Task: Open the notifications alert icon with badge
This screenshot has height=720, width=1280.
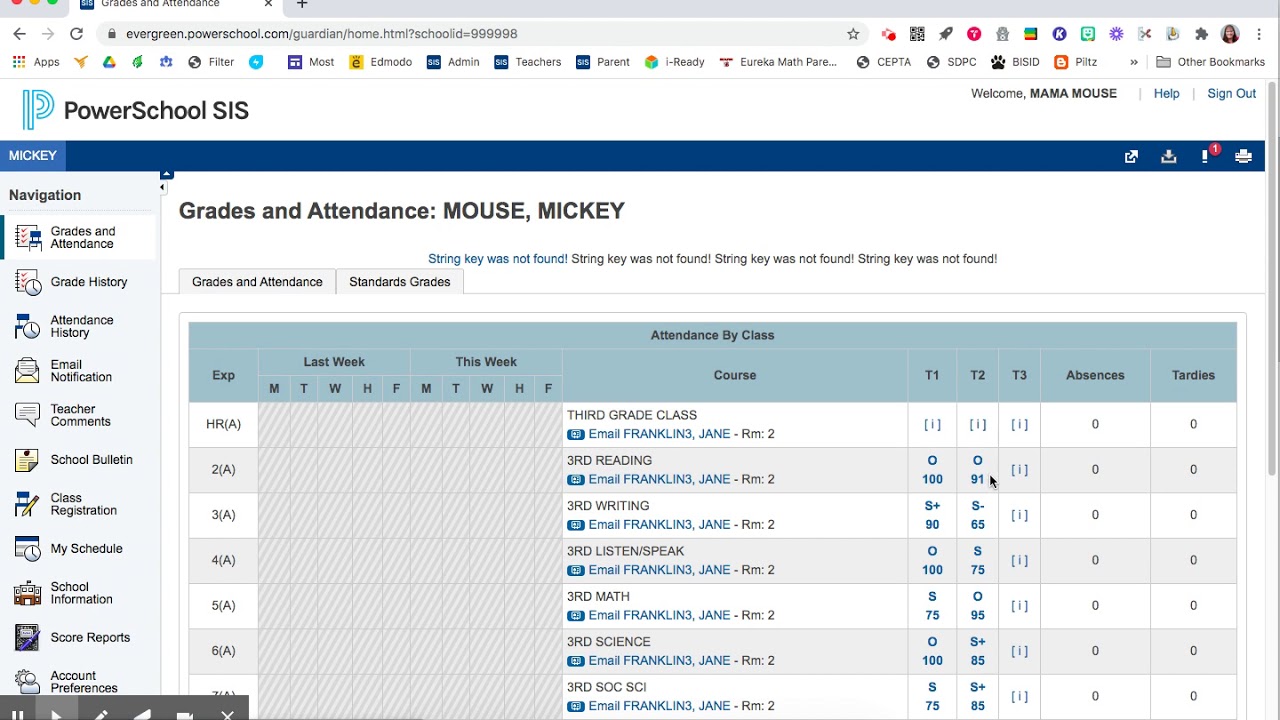Action: click(1206, 156)
